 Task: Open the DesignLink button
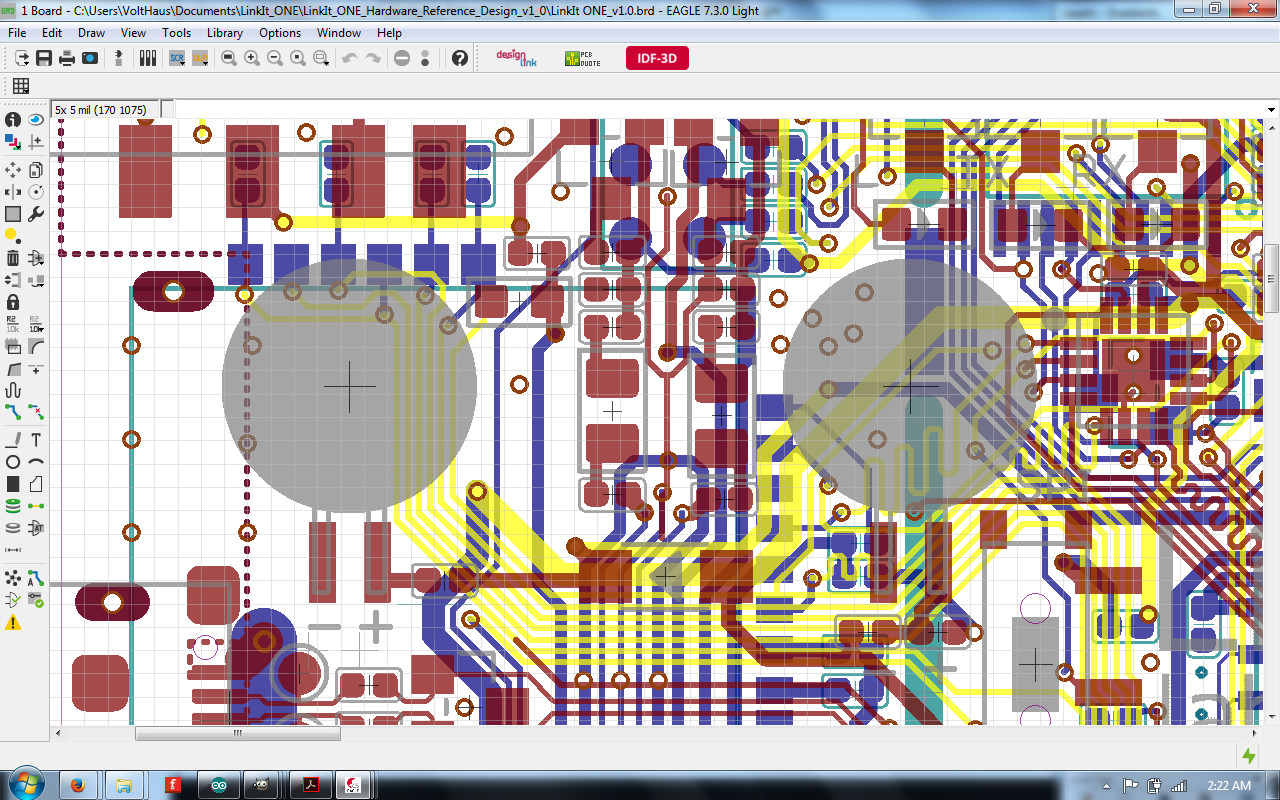[517, 59]
